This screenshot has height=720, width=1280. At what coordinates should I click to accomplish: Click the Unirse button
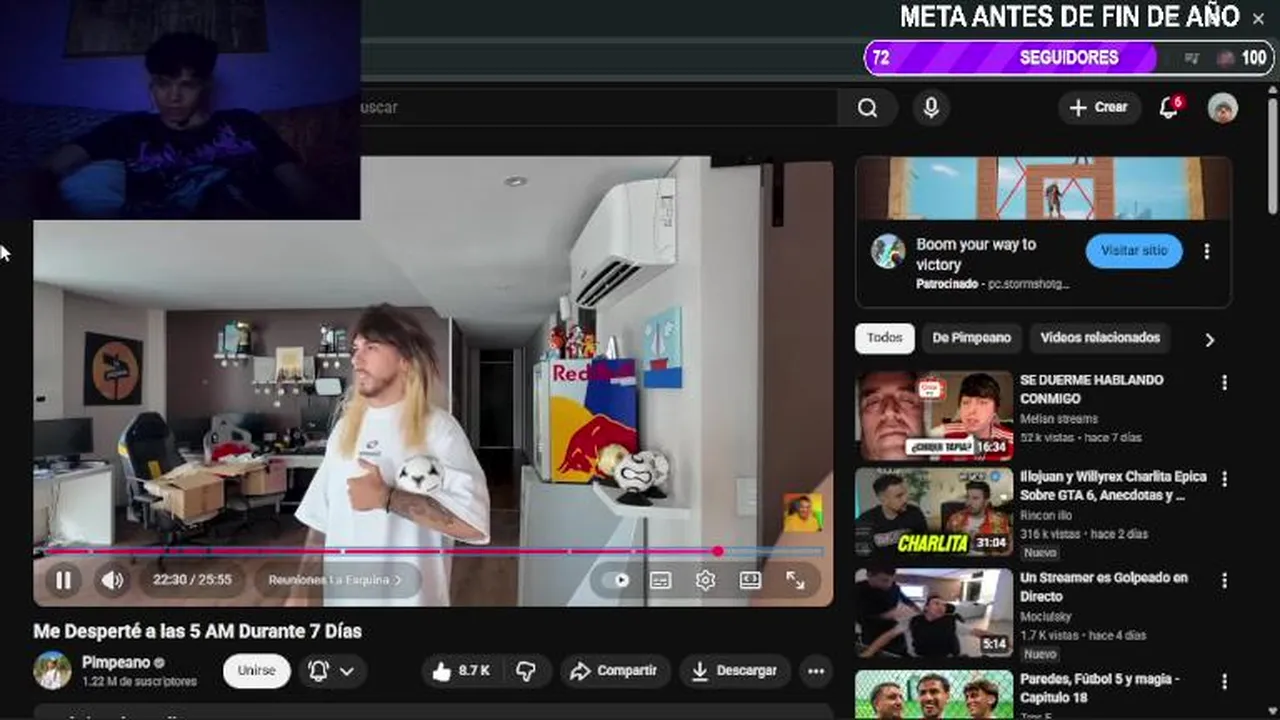[256, 671]
